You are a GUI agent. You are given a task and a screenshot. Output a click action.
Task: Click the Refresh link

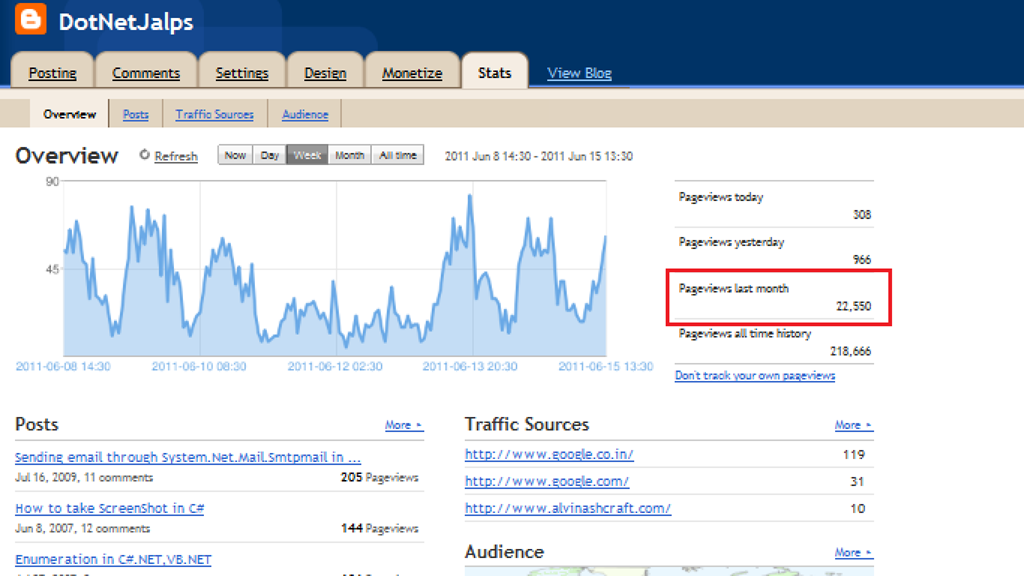(x=176, y=156)
